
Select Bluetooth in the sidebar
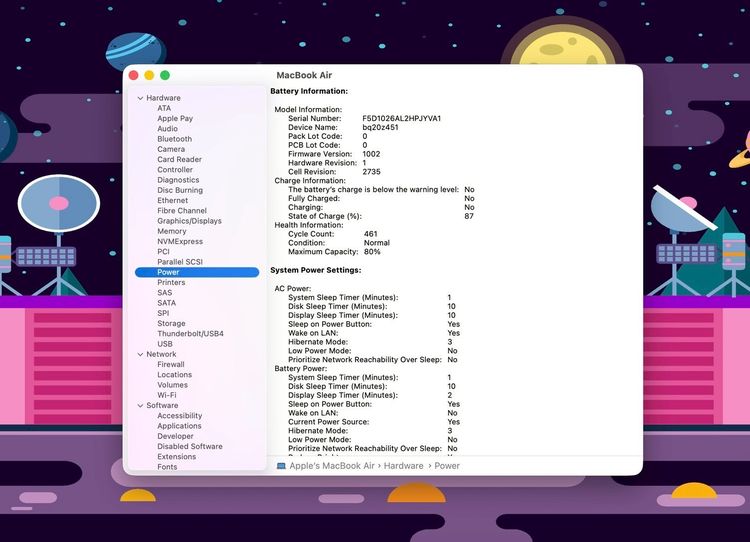point(175,139)
